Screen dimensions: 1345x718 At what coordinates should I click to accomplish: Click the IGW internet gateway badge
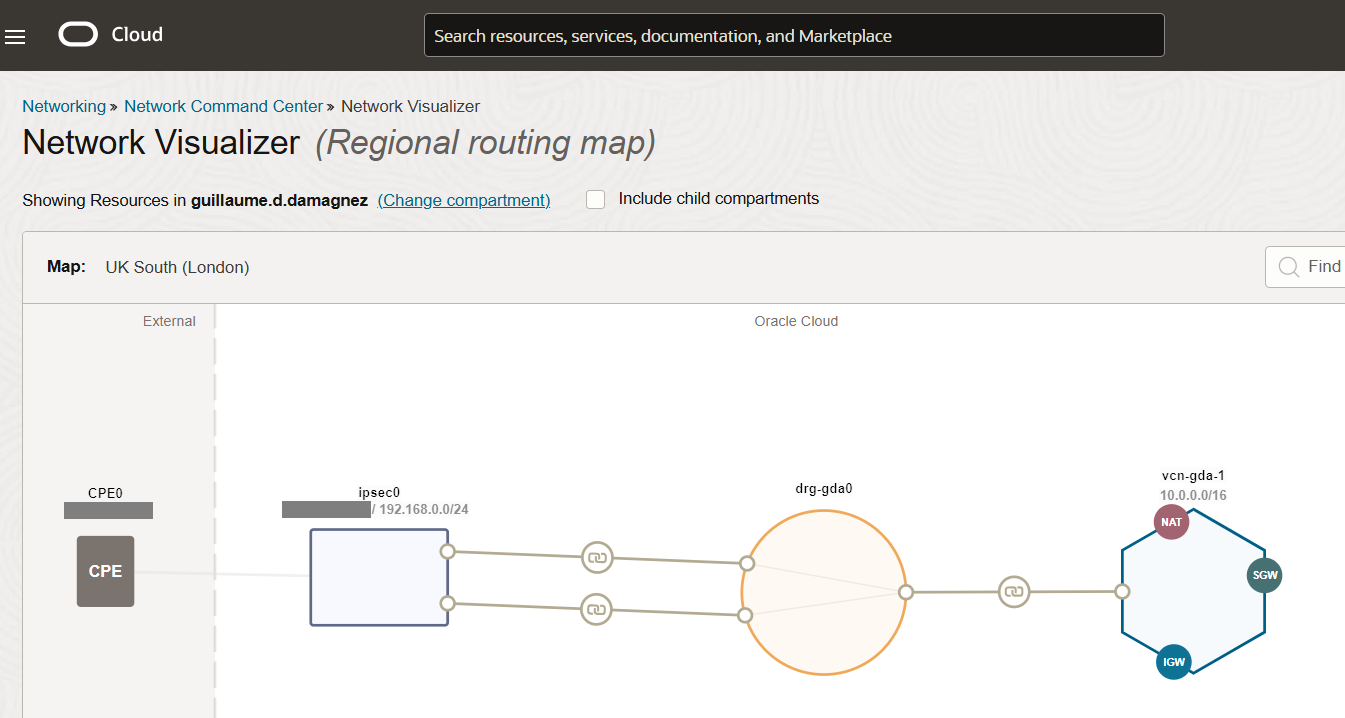coord(1174,662)
